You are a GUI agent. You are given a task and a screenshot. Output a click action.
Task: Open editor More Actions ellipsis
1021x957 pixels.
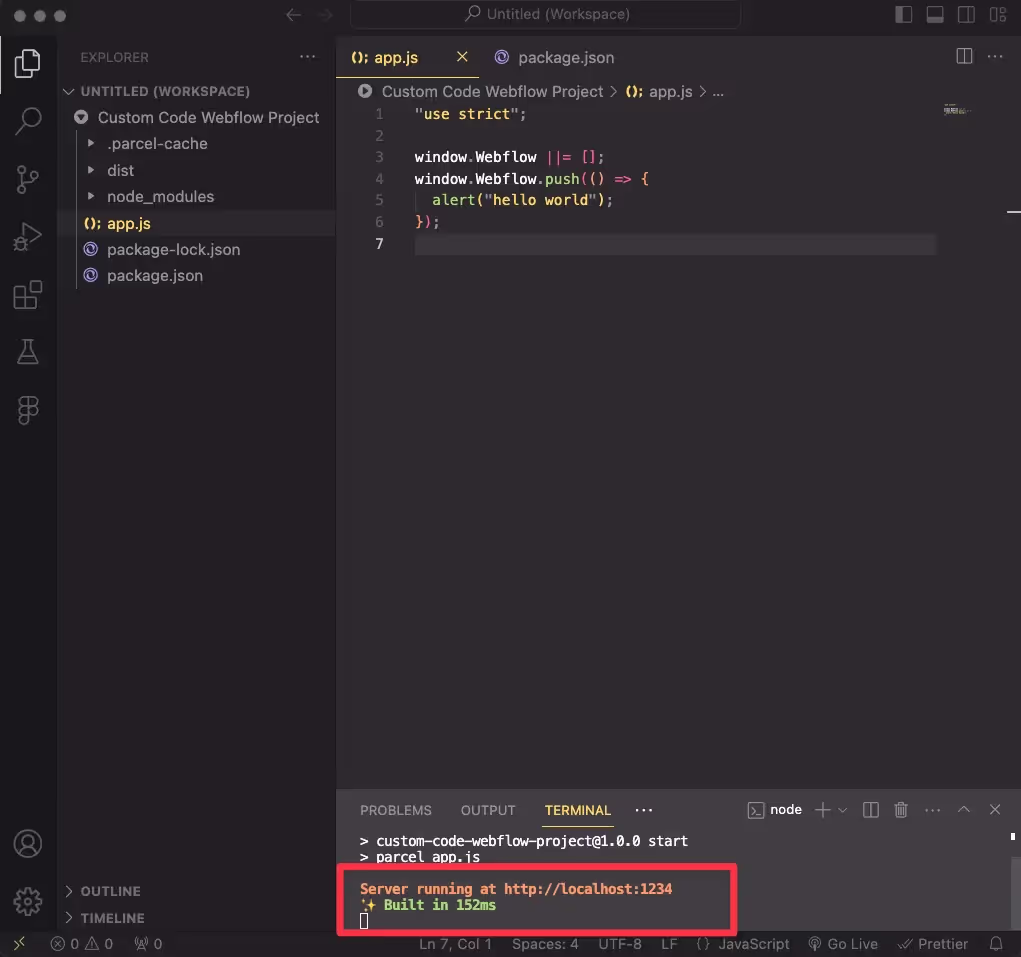(x=995, y=57)
